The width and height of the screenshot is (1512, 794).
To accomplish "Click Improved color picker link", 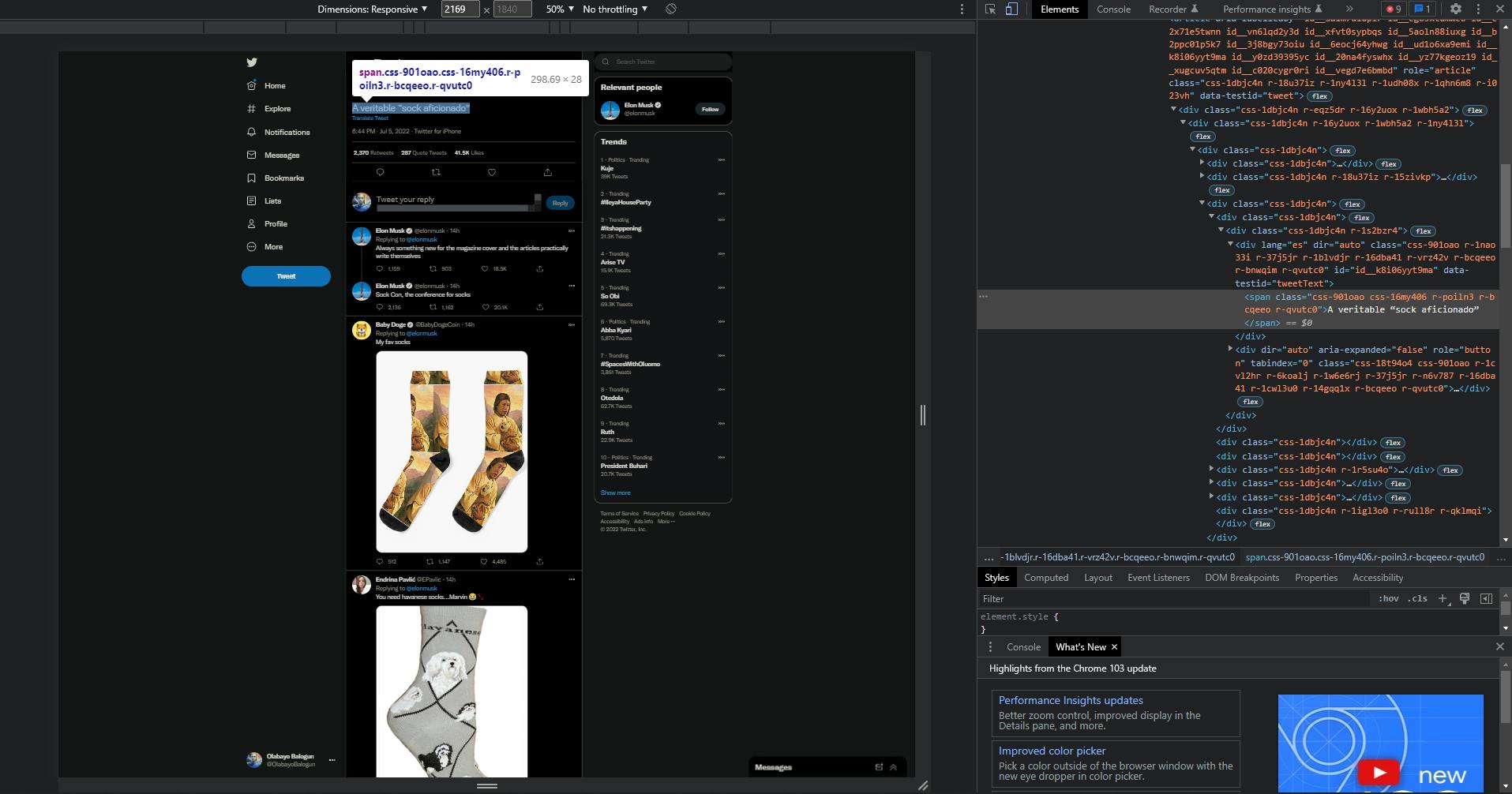I will (x=1052, y=751).
